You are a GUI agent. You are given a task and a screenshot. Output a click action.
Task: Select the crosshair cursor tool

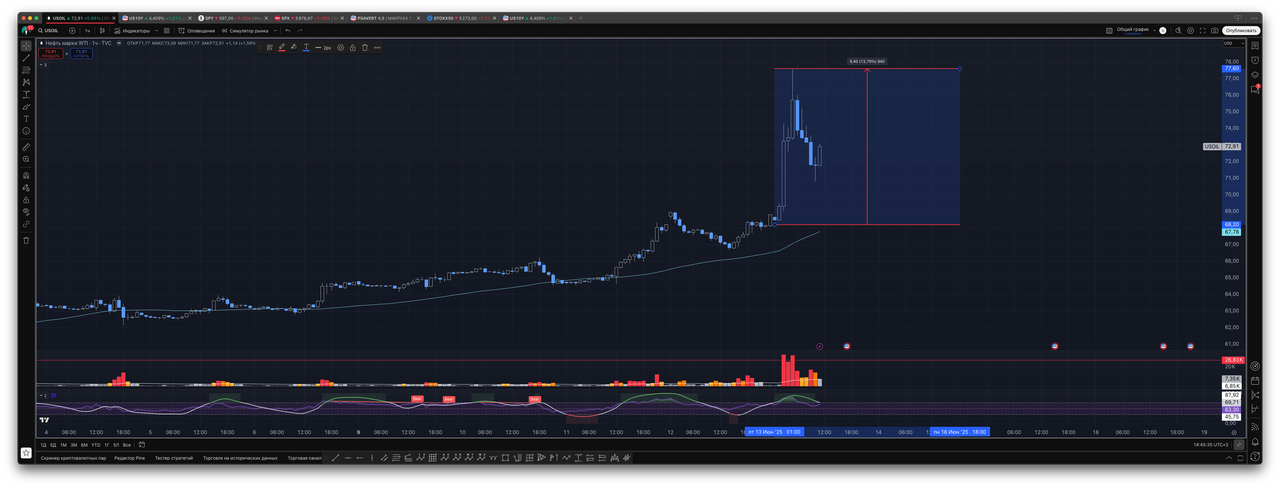(x=26, y=45)
